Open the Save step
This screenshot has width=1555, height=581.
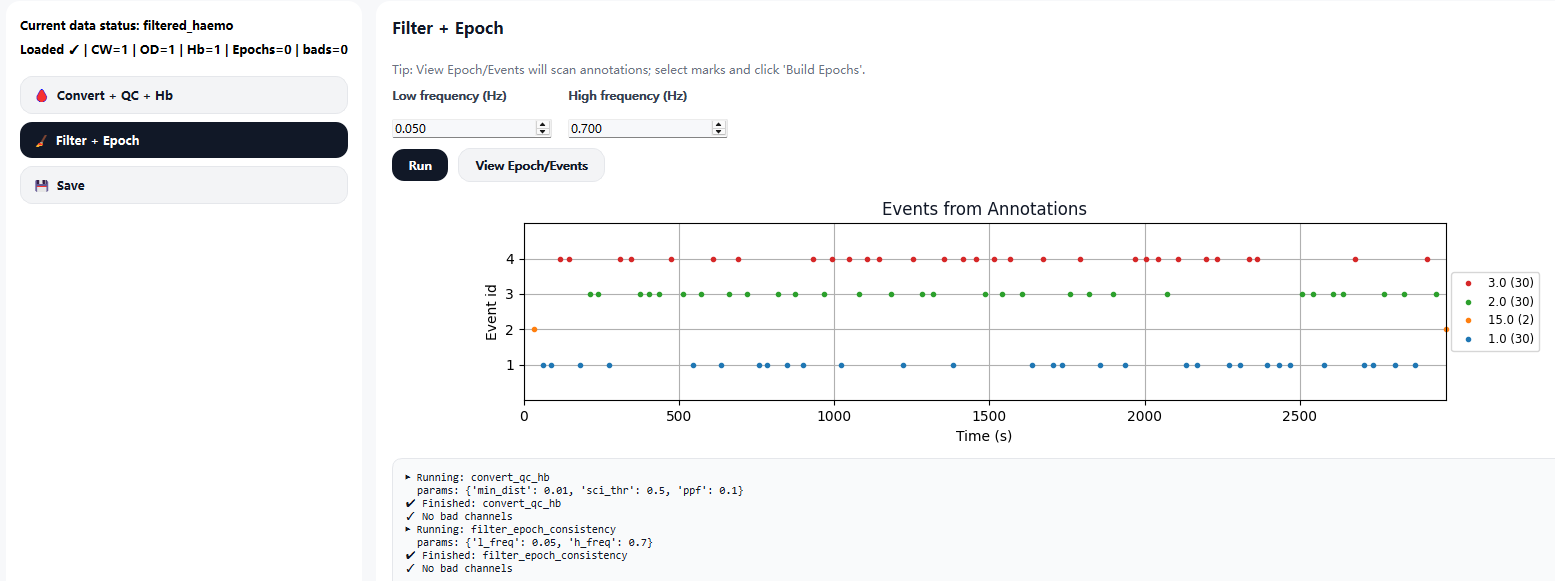click(184, 185)
